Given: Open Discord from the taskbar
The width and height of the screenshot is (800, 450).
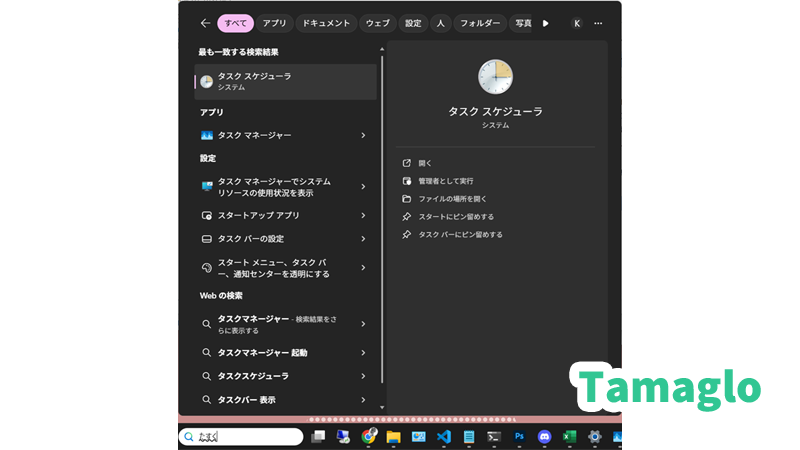Looking at the screenshot, I should coord(544,437).
